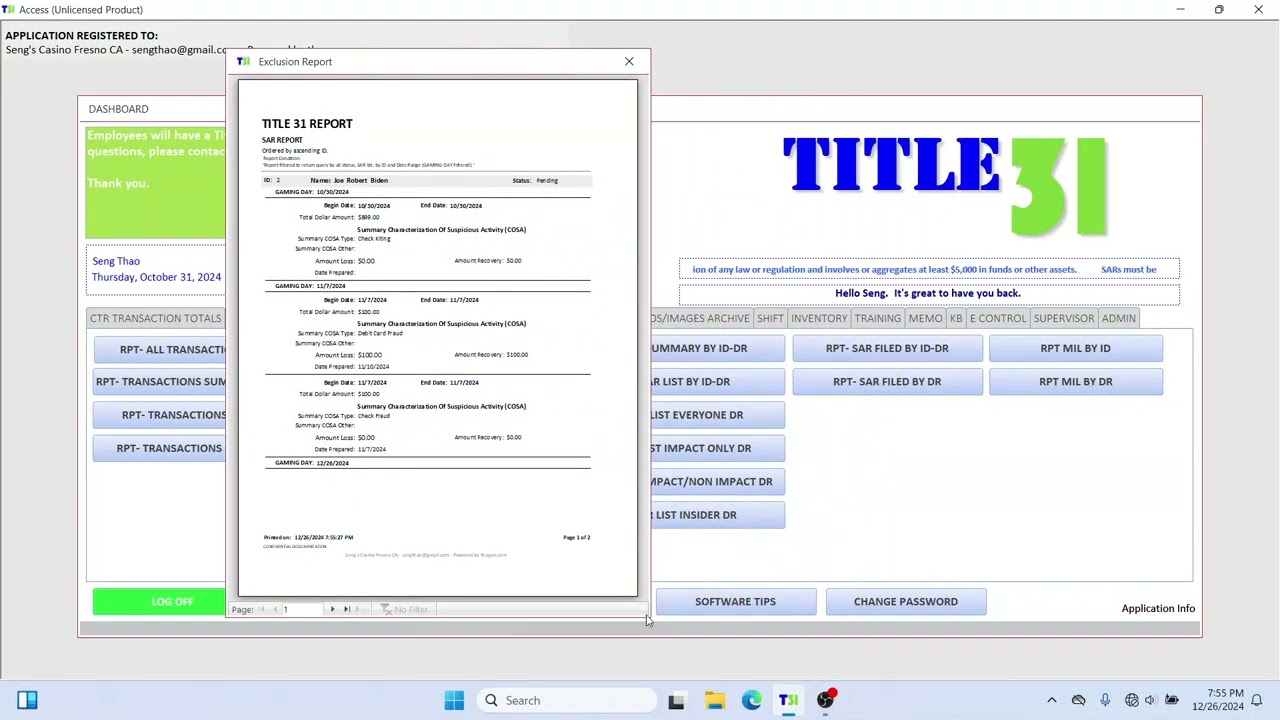Open the notifications bell icon
Screen dimensions: 1280x720
1258,700
